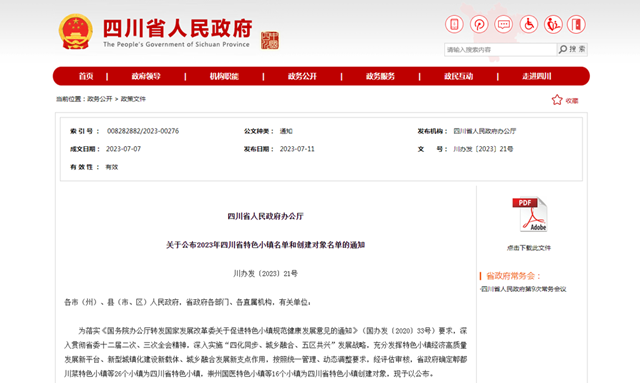Viewport: 640px width, 383px height.
Task: Open the 首页 navigation item
Action: (86, 76)
